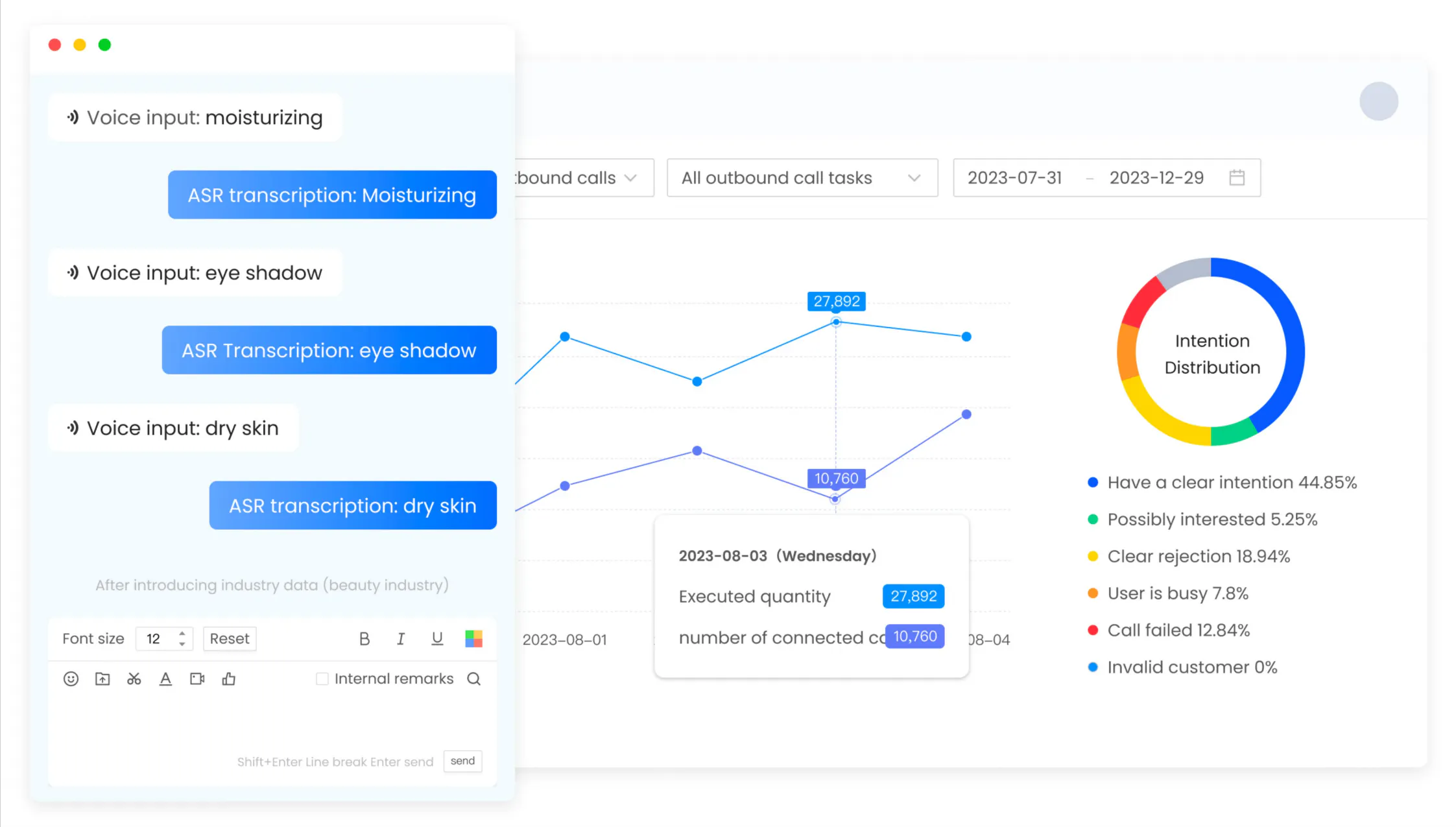Click the thumbs-up icon
This screenshot has height=827, width=1456.
228,679
